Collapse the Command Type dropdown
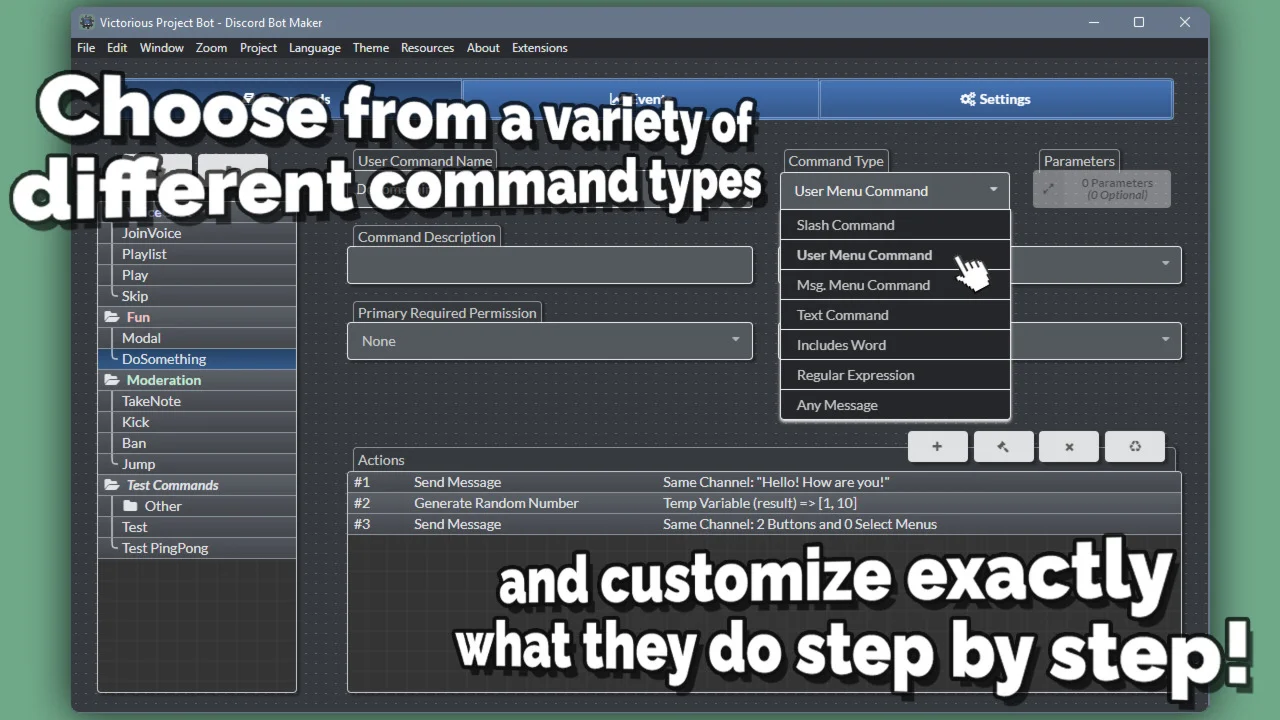The image size is (1280, 720). coord(894,191)
